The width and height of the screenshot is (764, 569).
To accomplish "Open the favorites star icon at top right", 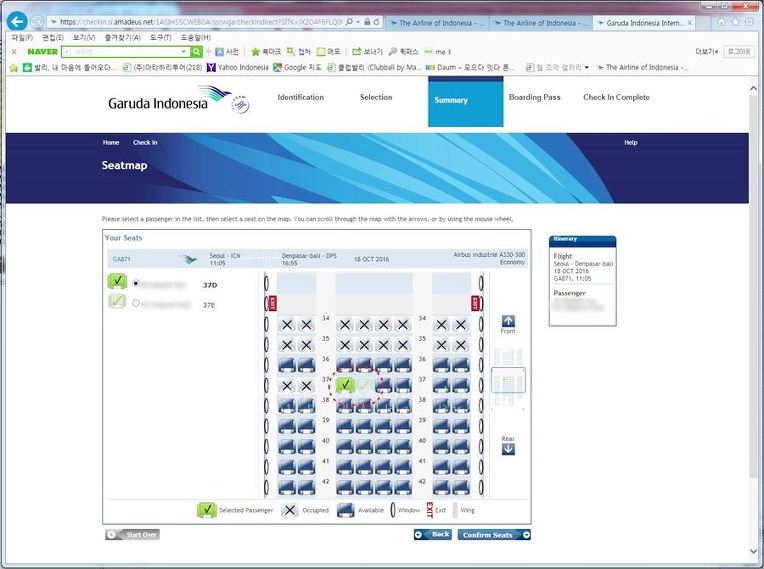I will coord(735,22).
